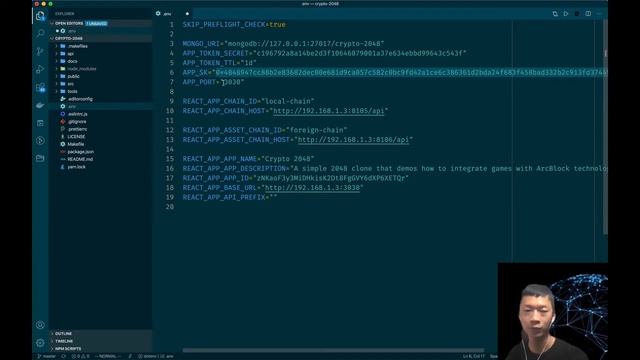The image size is (640, 360).
Task: Follow the REACT_APP_CHAIN_HOST URL link
Action: [329, 111]
